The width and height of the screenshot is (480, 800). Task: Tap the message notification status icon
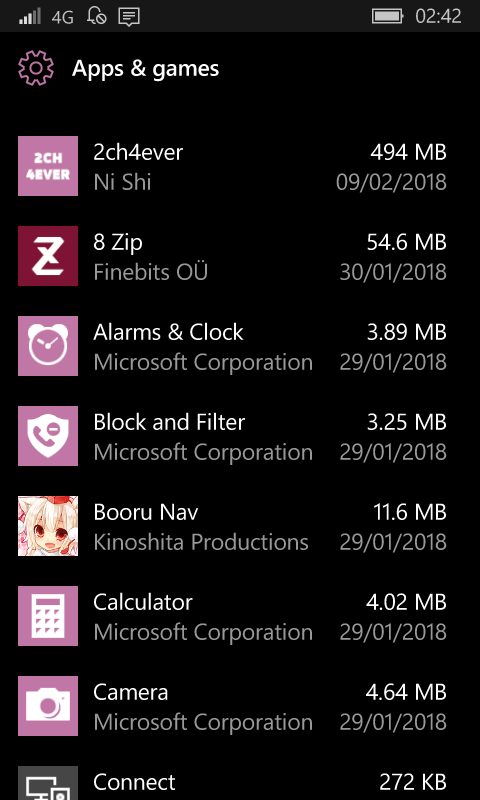coord(129,17)
